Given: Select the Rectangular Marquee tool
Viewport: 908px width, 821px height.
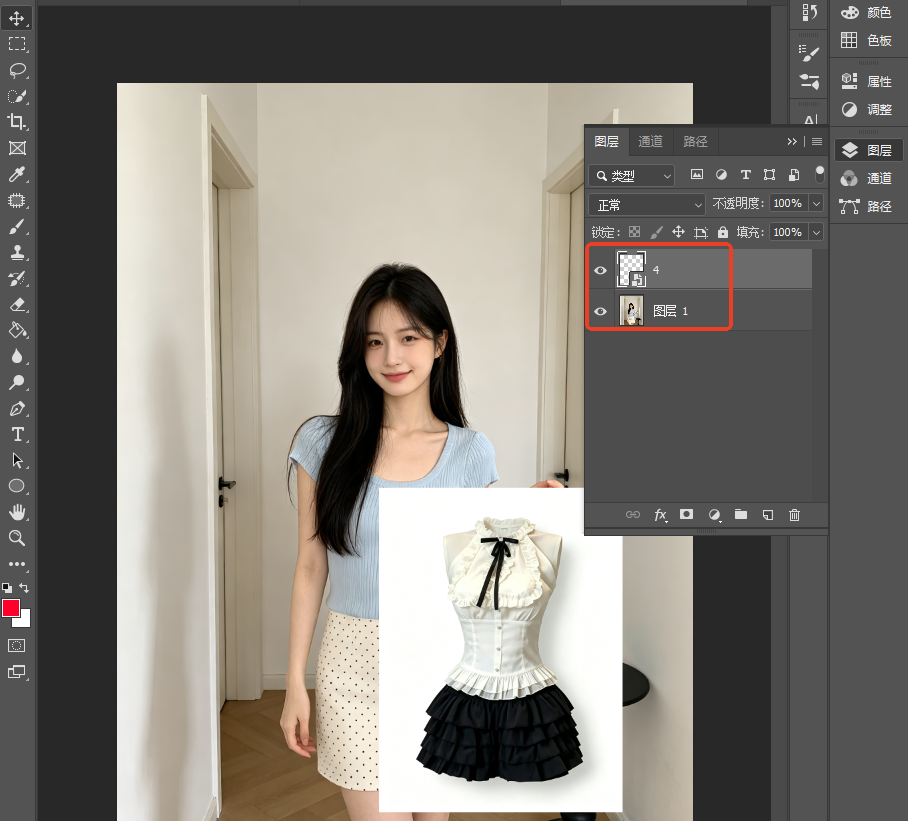Looking at the screenshot, I should tap(17, 44).
